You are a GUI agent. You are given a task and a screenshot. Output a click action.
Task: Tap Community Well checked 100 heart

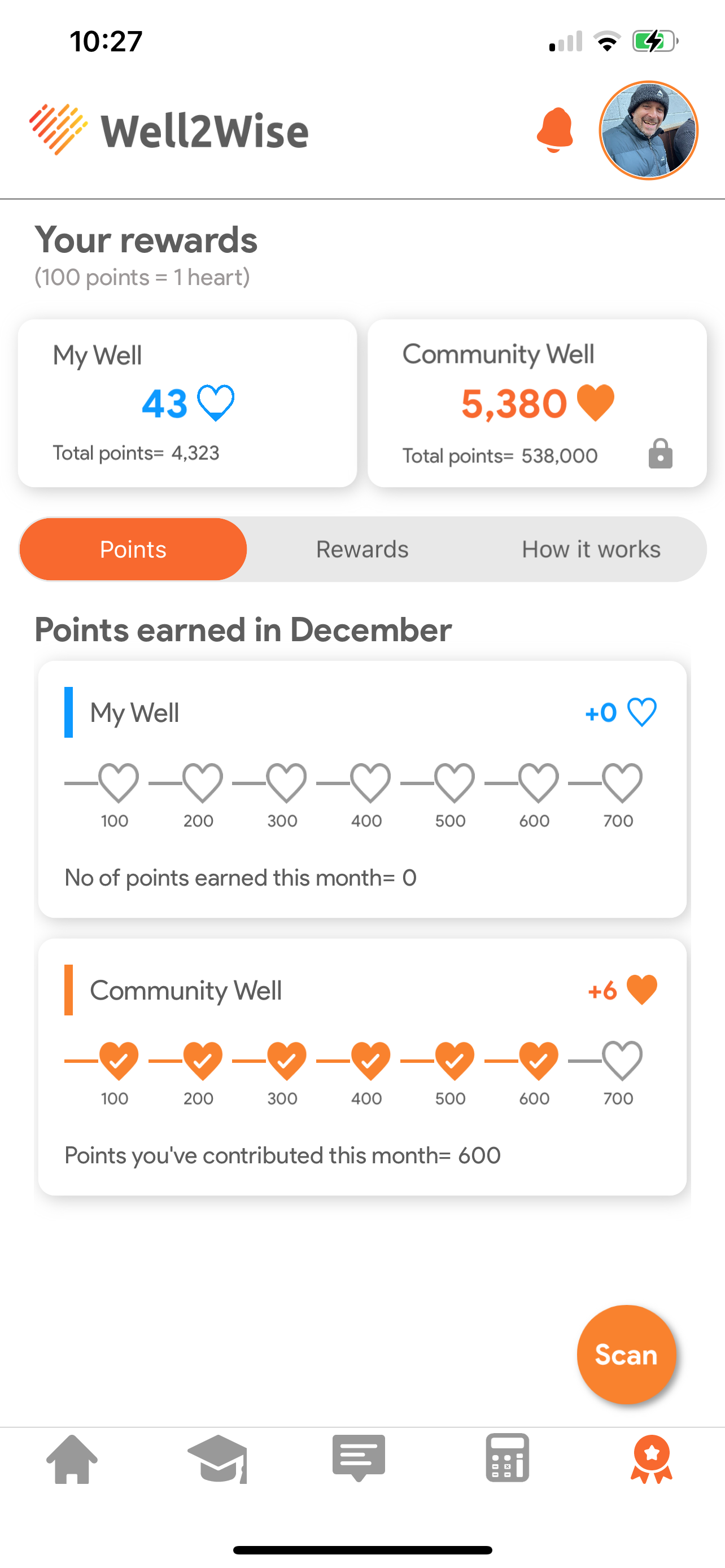click(119, 1060)
